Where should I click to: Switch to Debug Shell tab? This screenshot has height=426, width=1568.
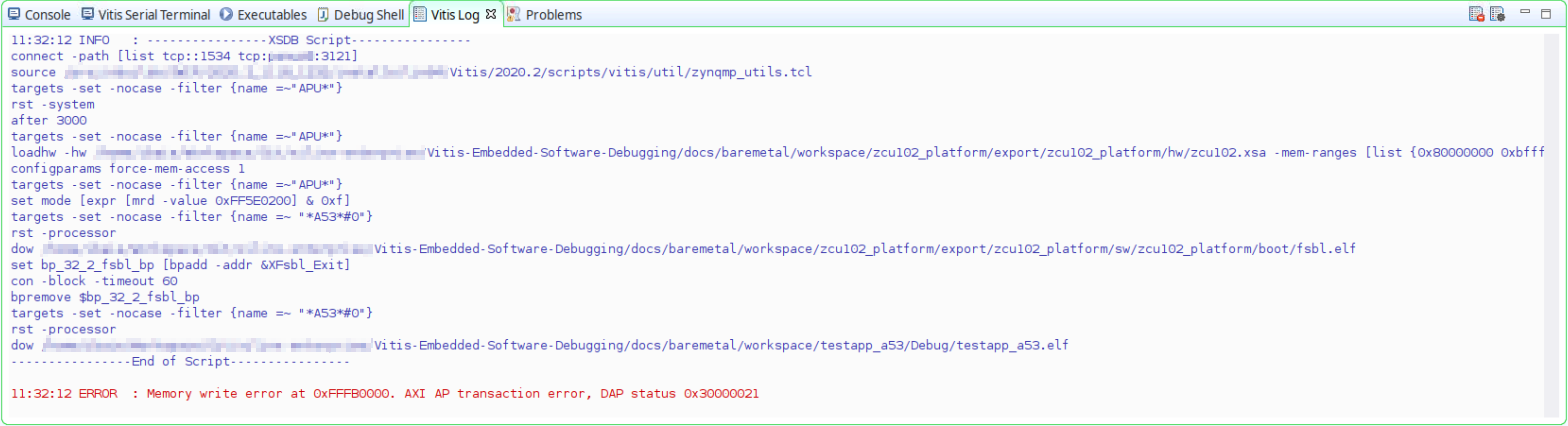(x=361, y=15)
